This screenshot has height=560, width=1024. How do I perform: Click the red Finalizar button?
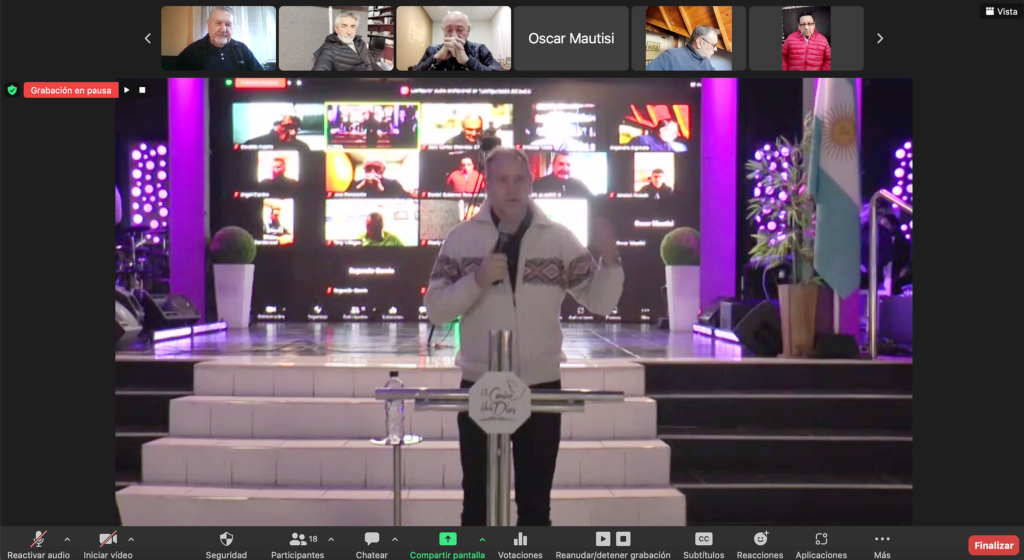coord(993,545)
